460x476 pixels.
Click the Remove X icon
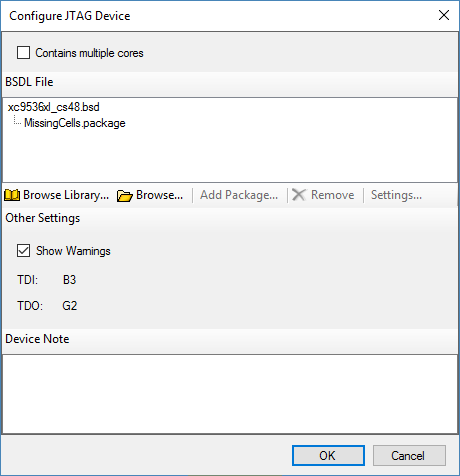point(299,195)
